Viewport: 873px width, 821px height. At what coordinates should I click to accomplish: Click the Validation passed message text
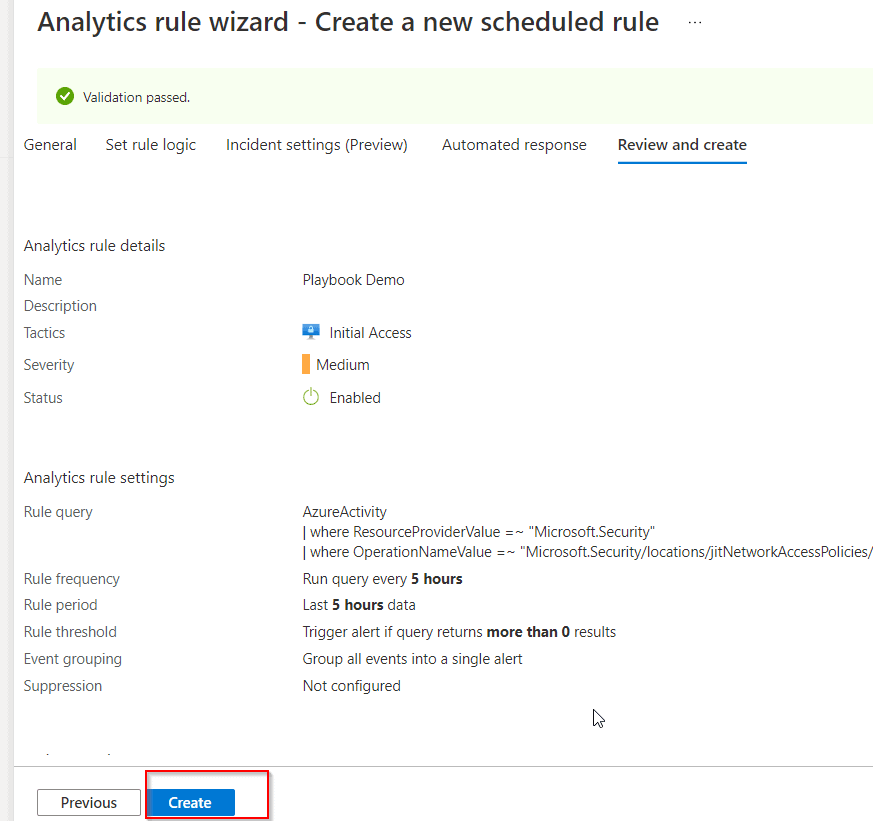coord(136,97)
